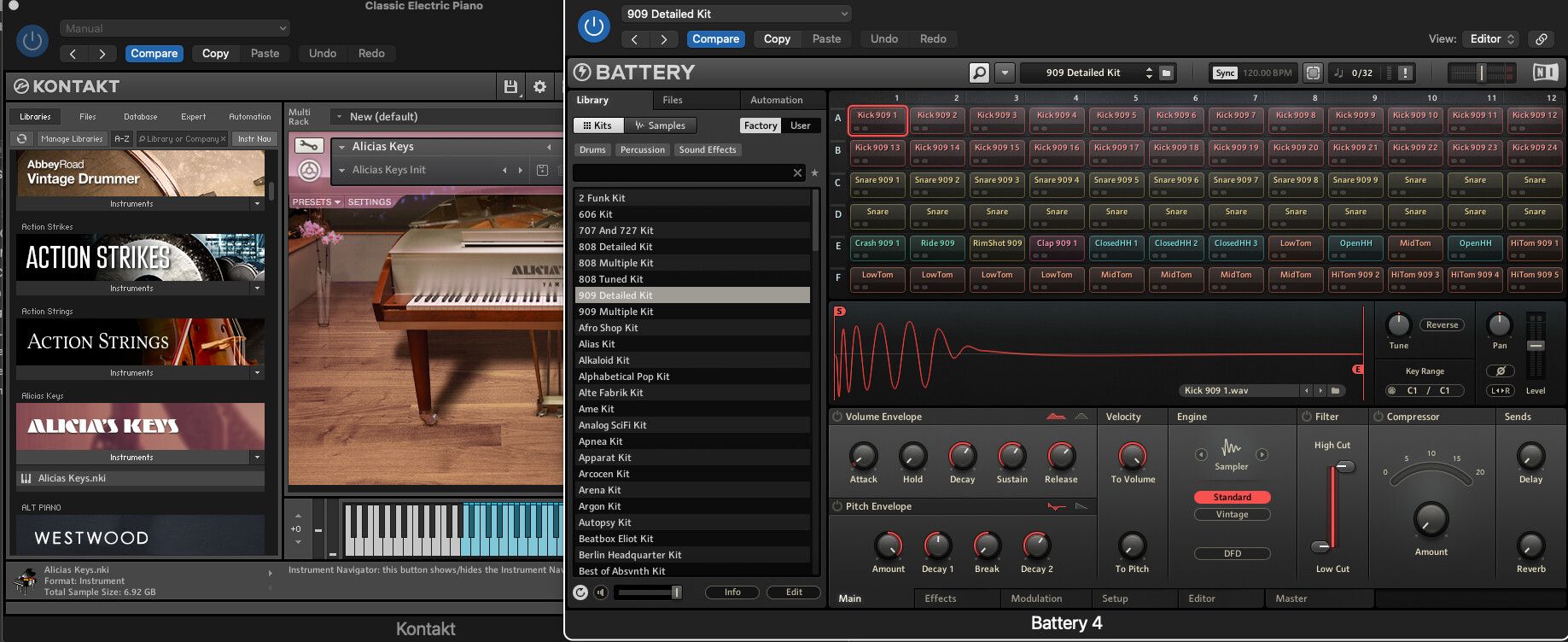This screenshot has width=1568, height=642.
Task: Click the previous preset arrow in the Battery plugin header
Action: tap(634, 39)
